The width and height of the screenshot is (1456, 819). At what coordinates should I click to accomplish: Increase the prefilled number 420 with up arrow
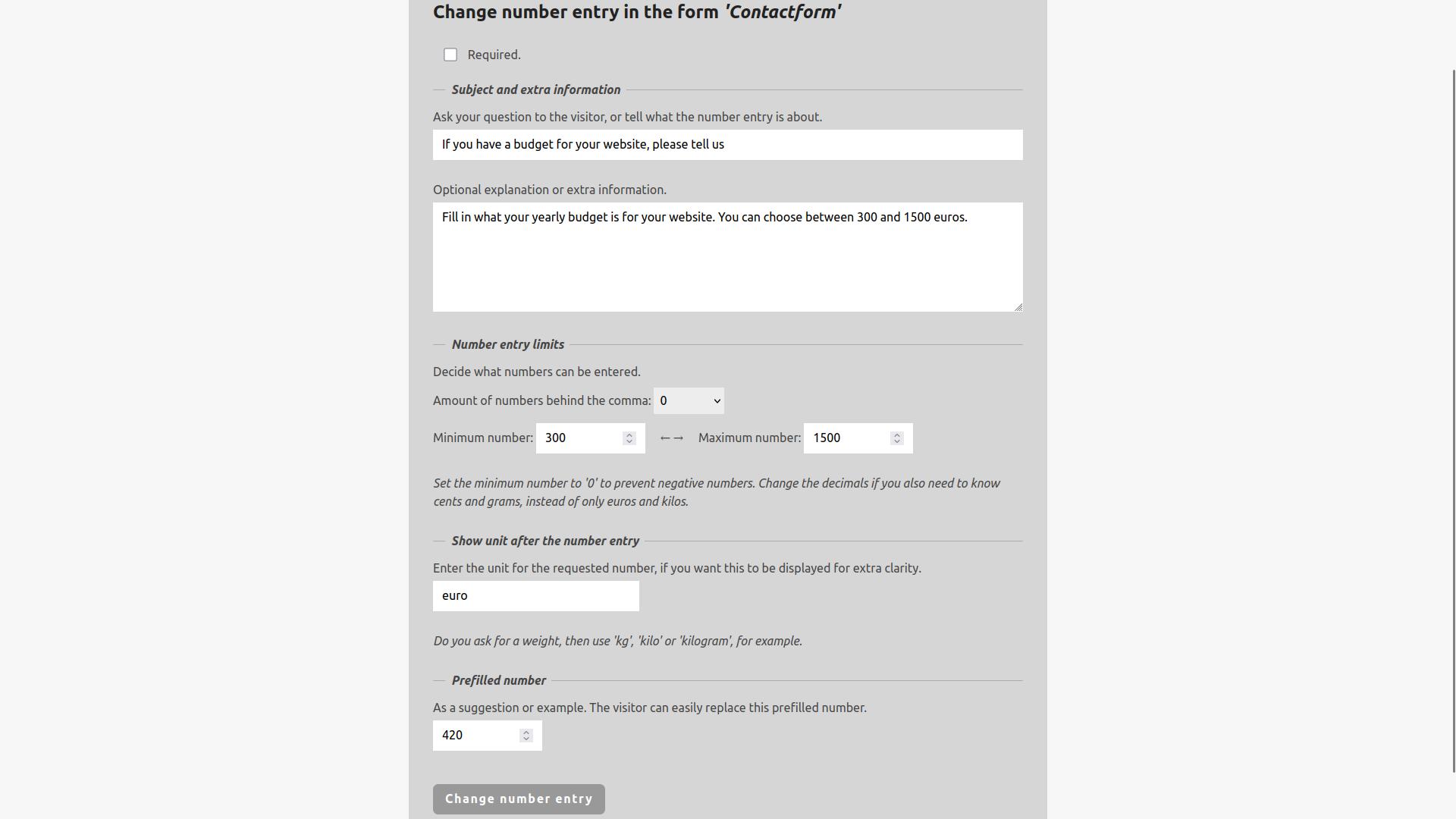(526, 732)
